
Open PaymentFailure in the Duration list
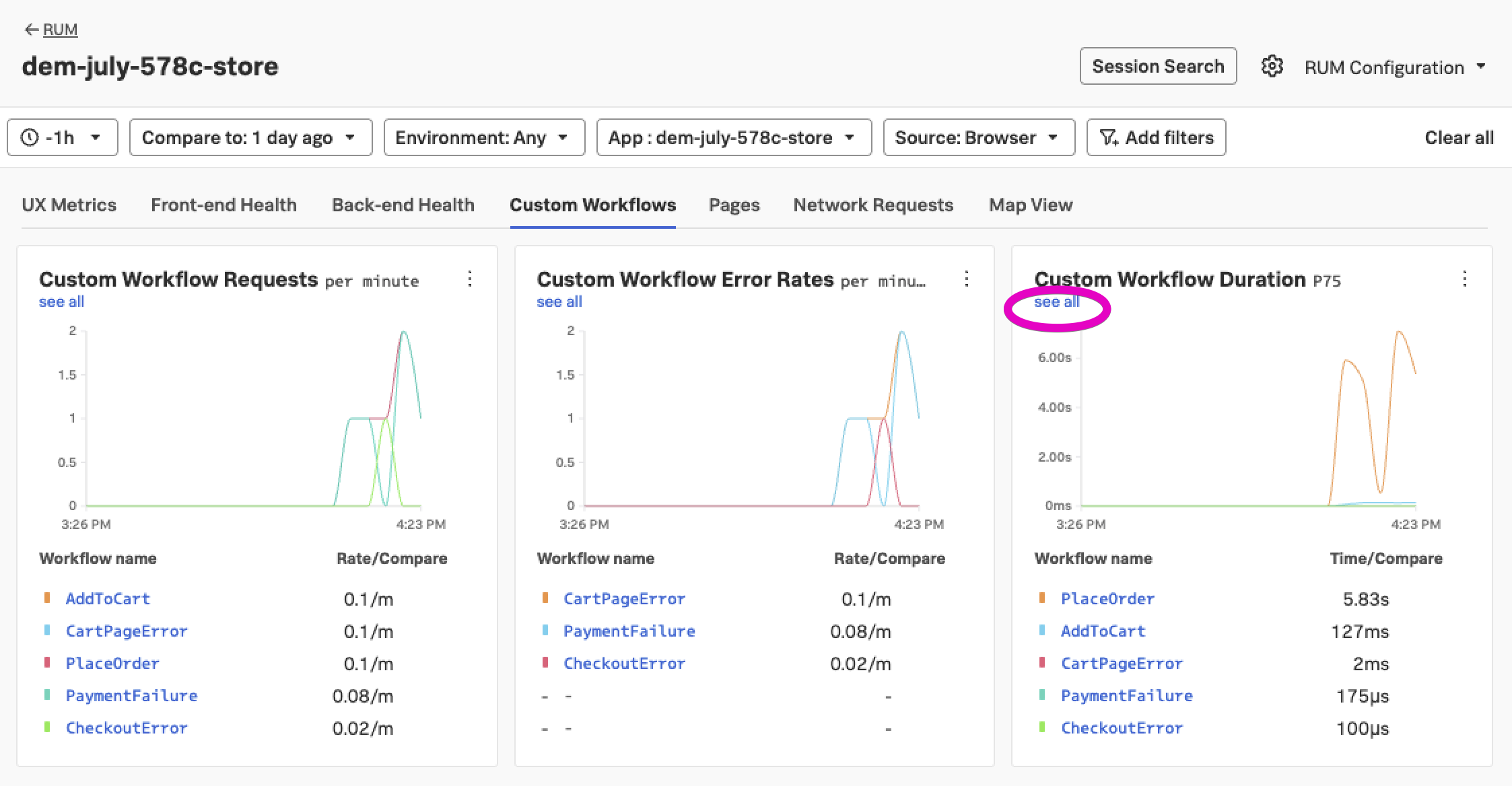pyautogui.click(x=1126, y=695)
